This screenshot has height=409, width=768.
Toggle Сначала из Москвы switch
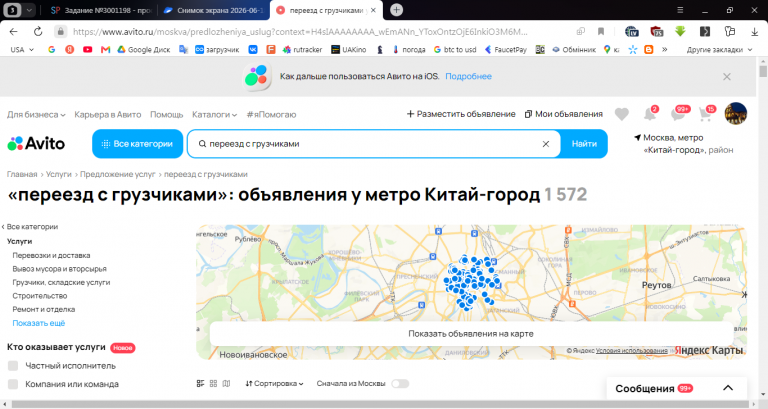[x=400, y=384]
